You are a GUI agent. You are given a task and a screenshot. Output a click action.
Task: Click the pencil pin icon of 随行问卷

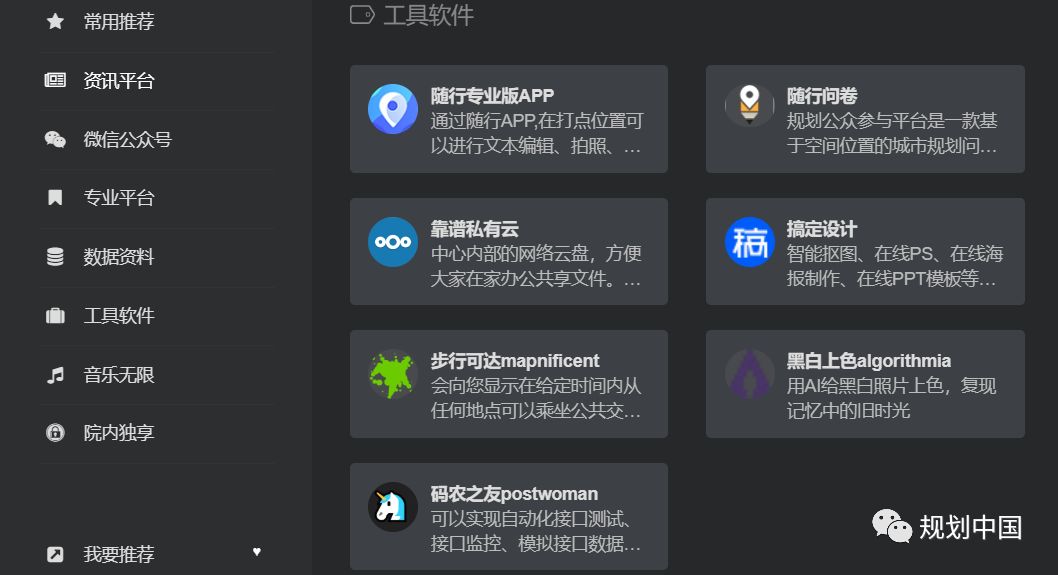coord(749,106)
